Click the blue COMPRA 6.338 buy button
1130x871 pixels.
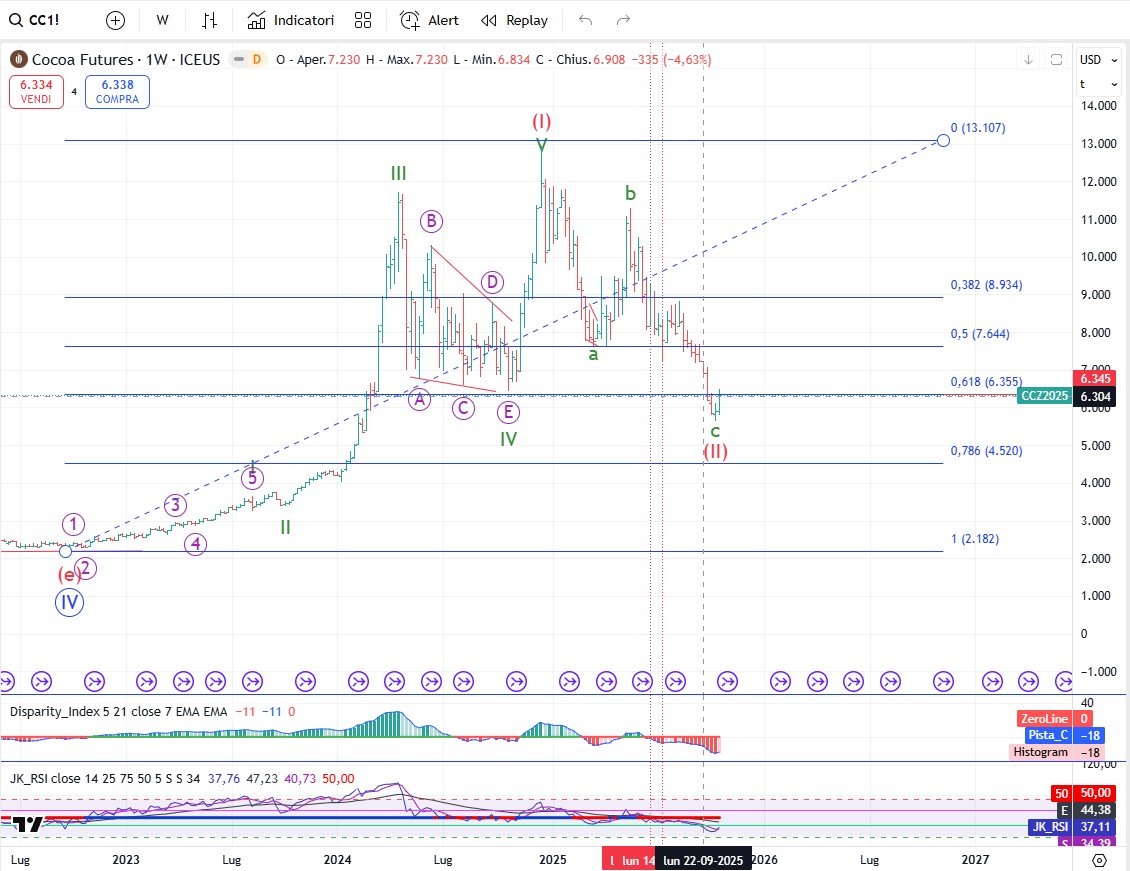(x=117, y=92)
